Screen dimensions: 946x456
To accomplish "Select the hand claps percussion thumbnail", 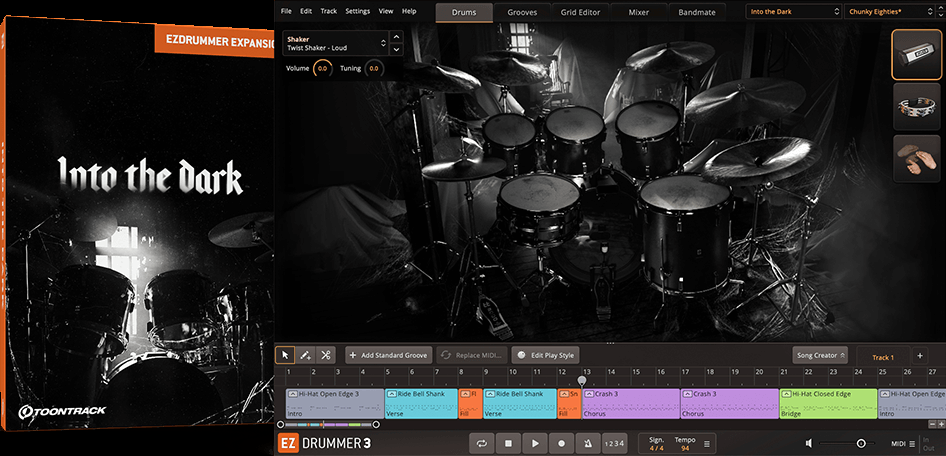I will 916,159.
